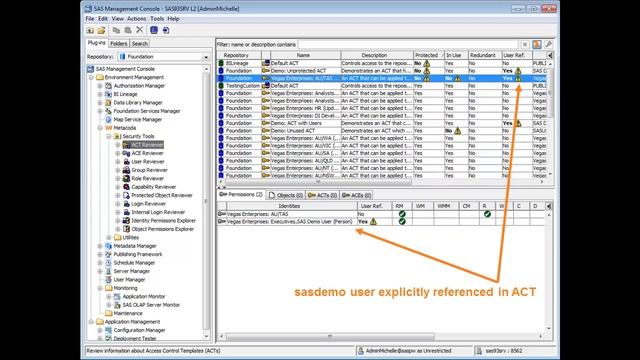Select the Demo: Unprotected ACT row

(382, 71)
